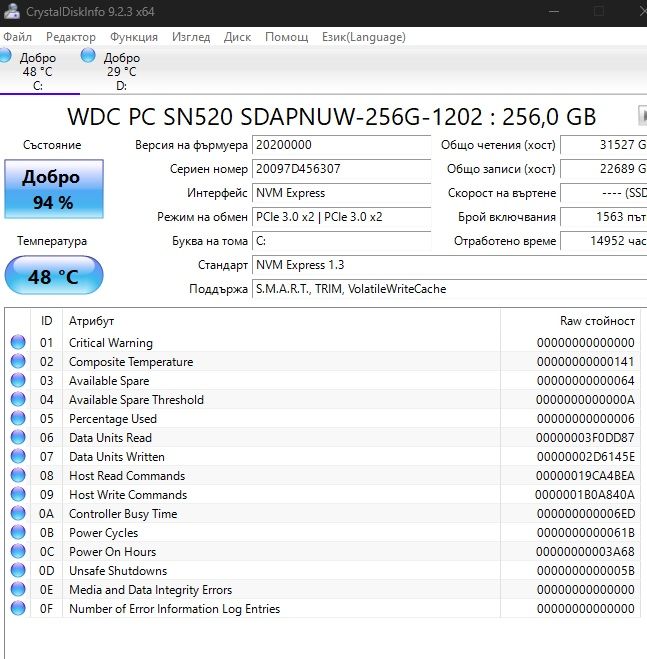Open the Функция menu
647x659 pixels.
(134, 37)
